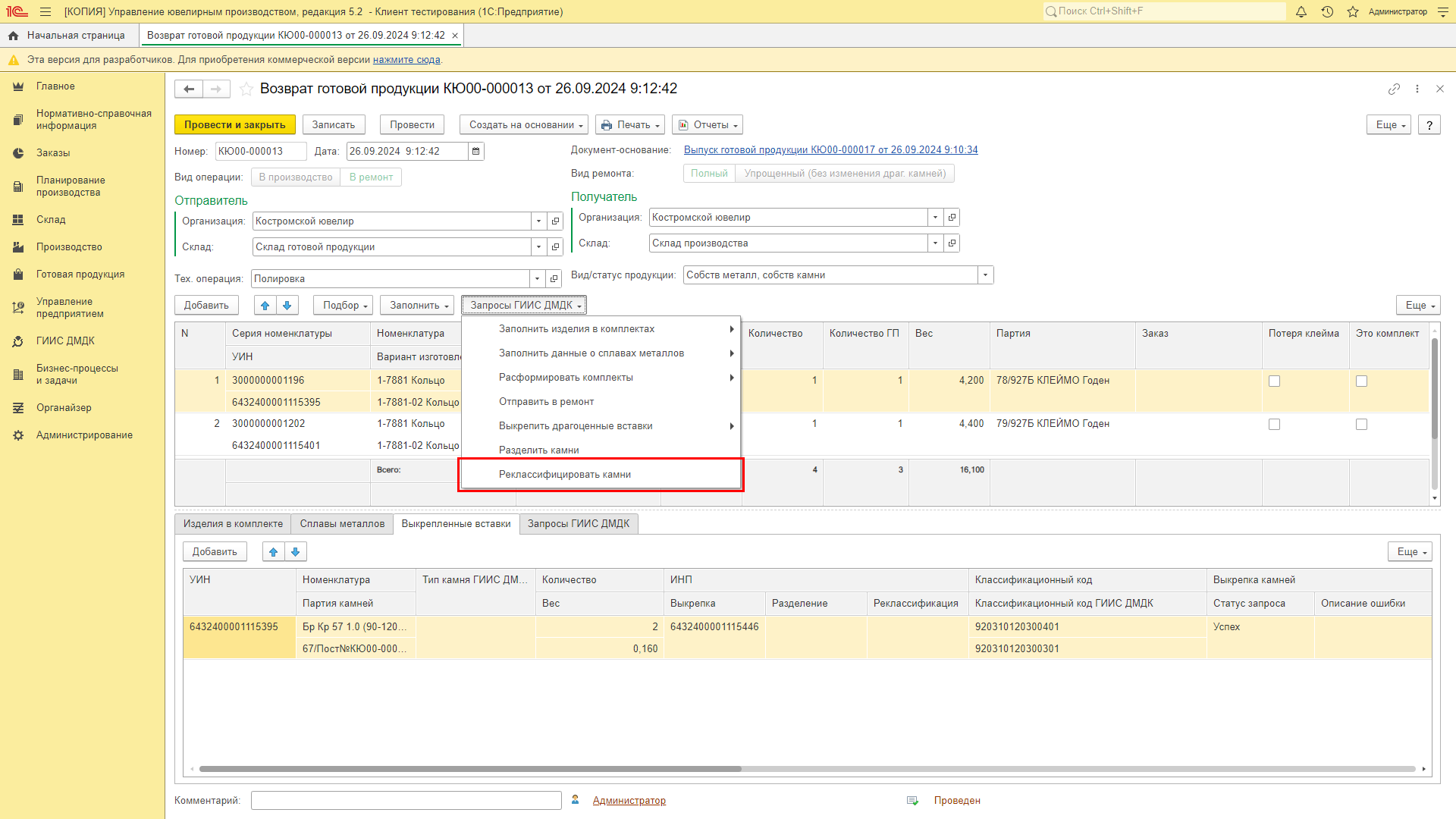Click Провести и закрыть button

[x=235, y=125]
